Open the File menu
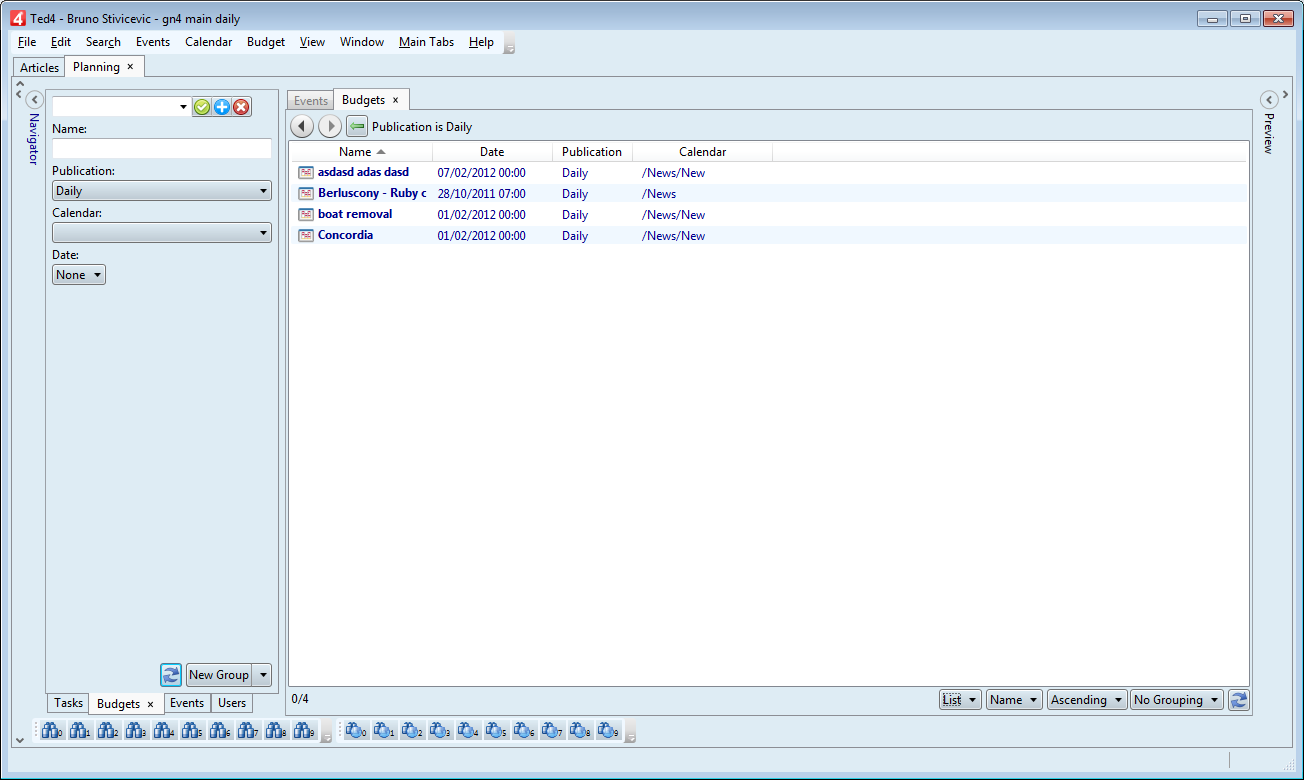Image resolution: width=1304 pixels, height=780 pixels. click(27, 42)
